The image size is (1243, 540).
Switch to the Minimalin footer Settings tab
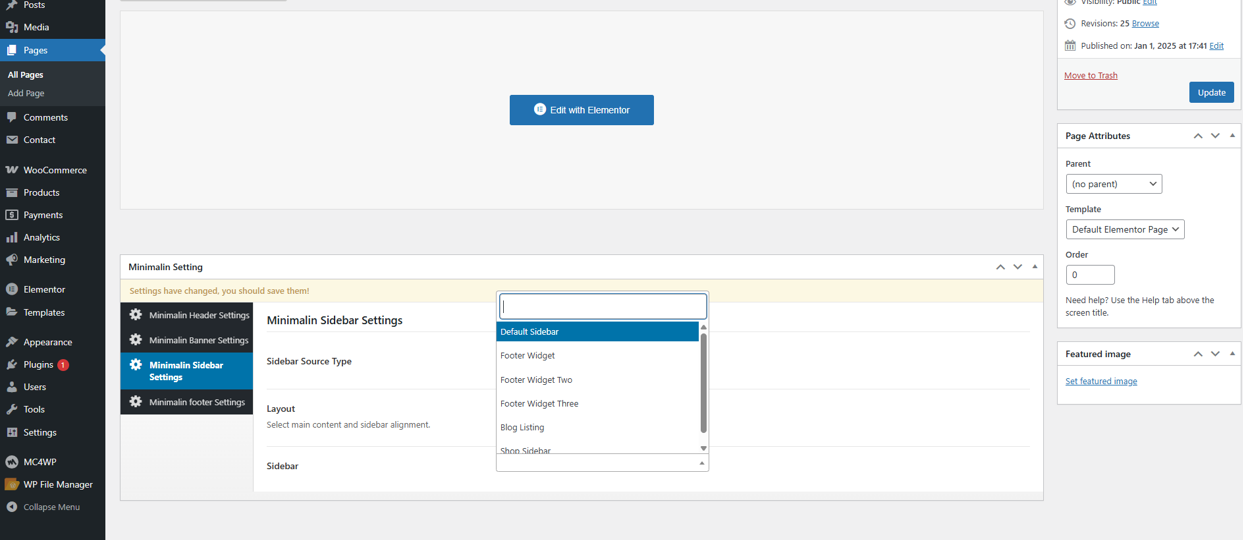[x=187, y=402]
